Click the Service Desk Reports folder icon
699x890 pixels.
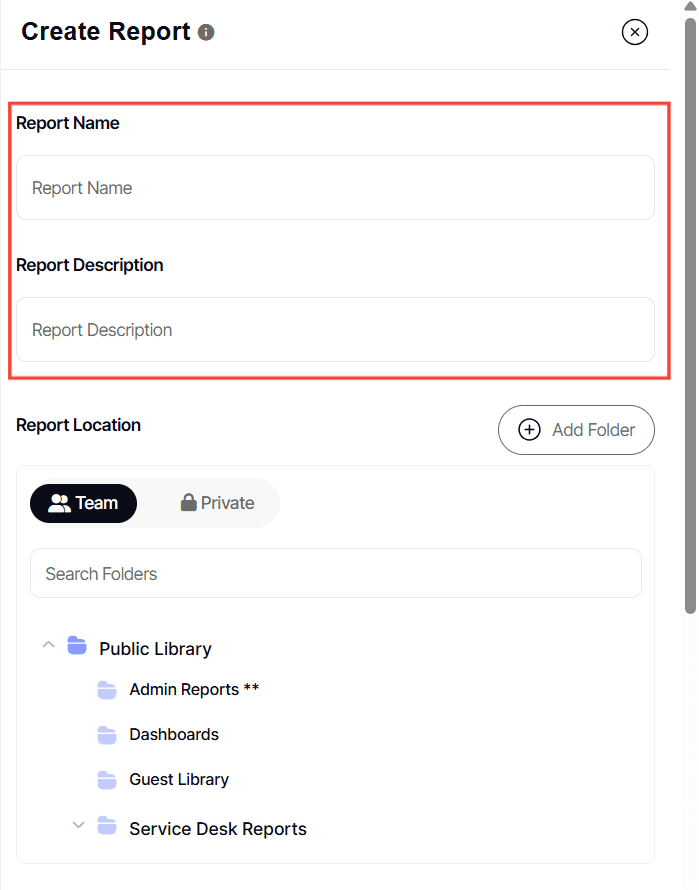pos(107,827)
